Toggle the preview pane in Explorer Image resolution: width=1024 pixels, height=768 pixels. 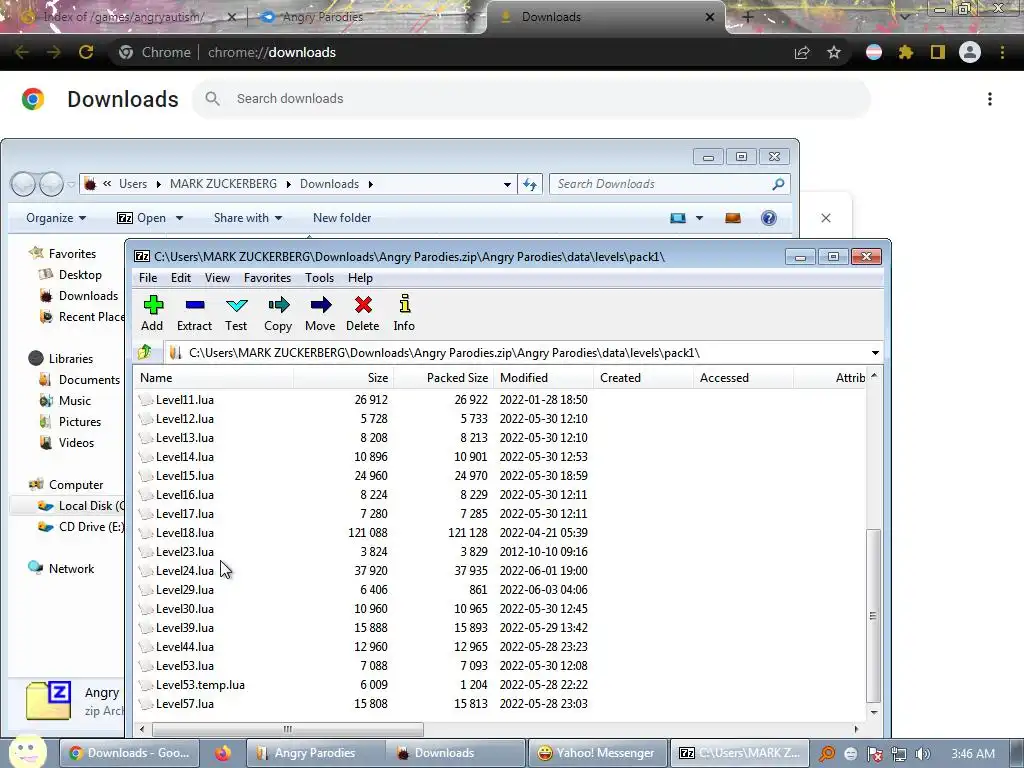(733, 218)
